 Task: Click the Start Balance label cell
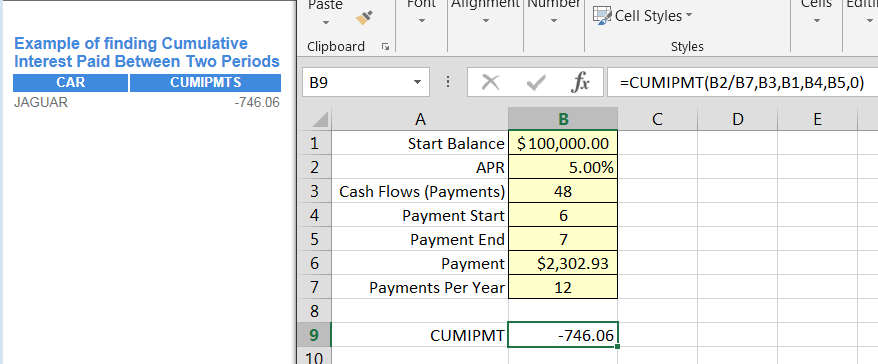421,143
